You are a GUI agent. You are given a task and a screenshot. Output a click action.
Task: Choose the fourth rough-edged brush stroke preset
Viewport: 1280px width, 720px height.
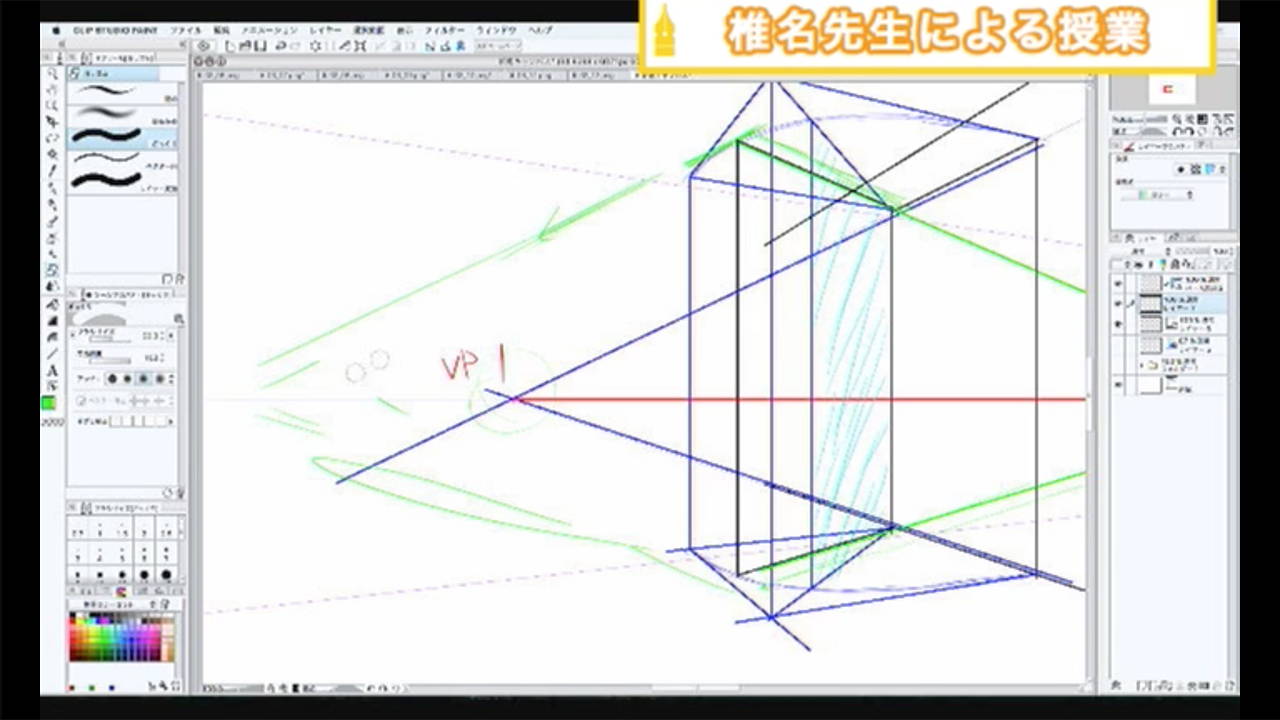(122, 159)
